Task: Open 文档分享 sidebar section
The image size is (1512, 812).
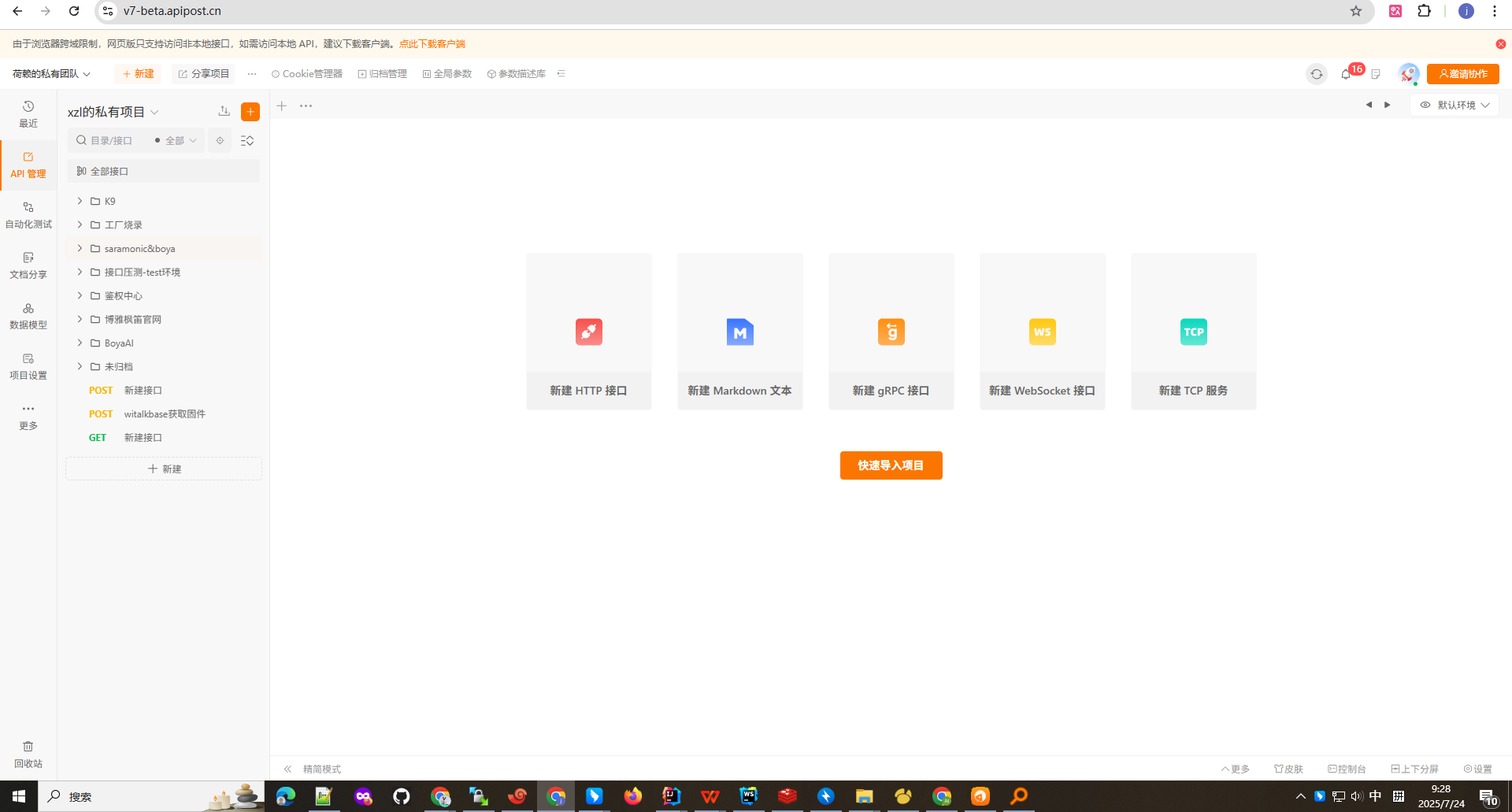Action: [28, 265]
